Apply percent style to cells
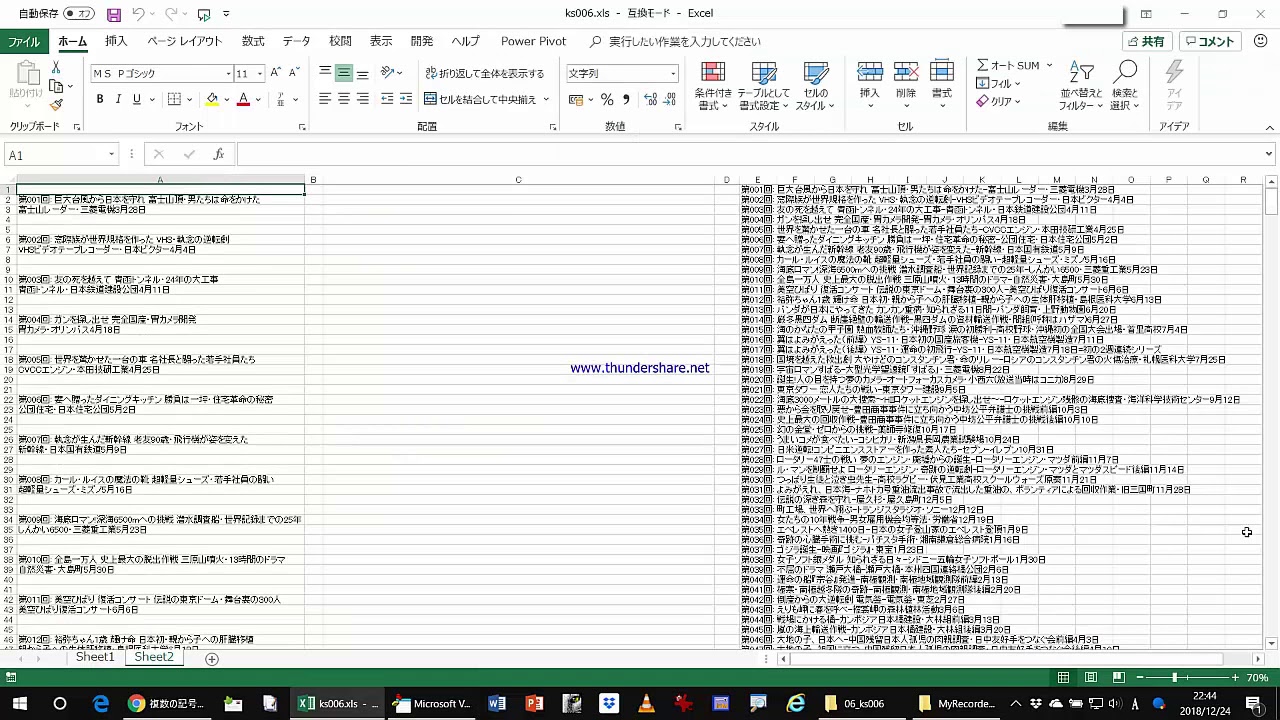Screen dimensions: 1280x720 click(607, 100)
